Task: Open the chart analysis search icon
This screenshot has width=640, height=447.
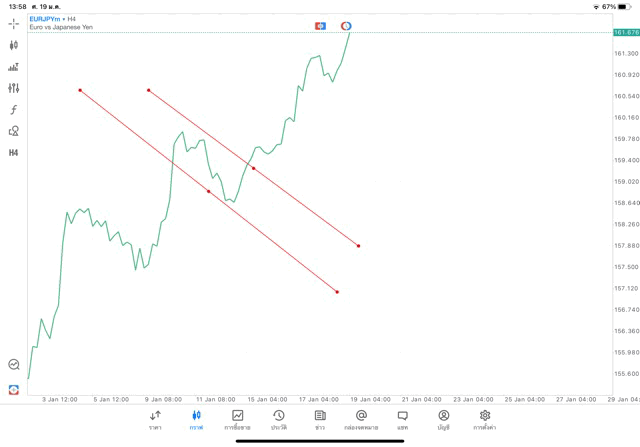Action: 13,365
